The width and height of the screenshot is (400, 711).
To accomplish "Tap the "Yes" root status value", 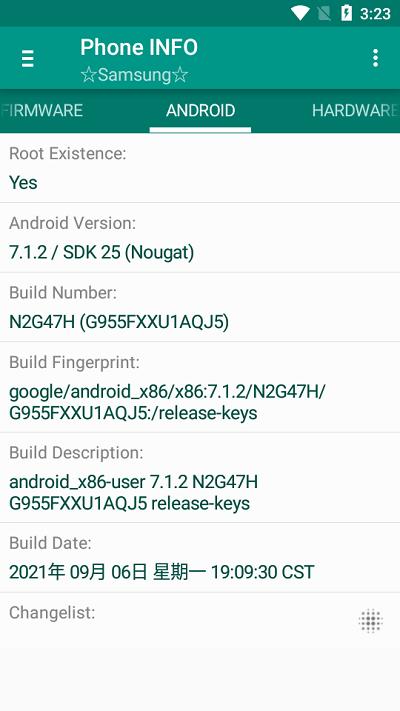I will [23, 183].
